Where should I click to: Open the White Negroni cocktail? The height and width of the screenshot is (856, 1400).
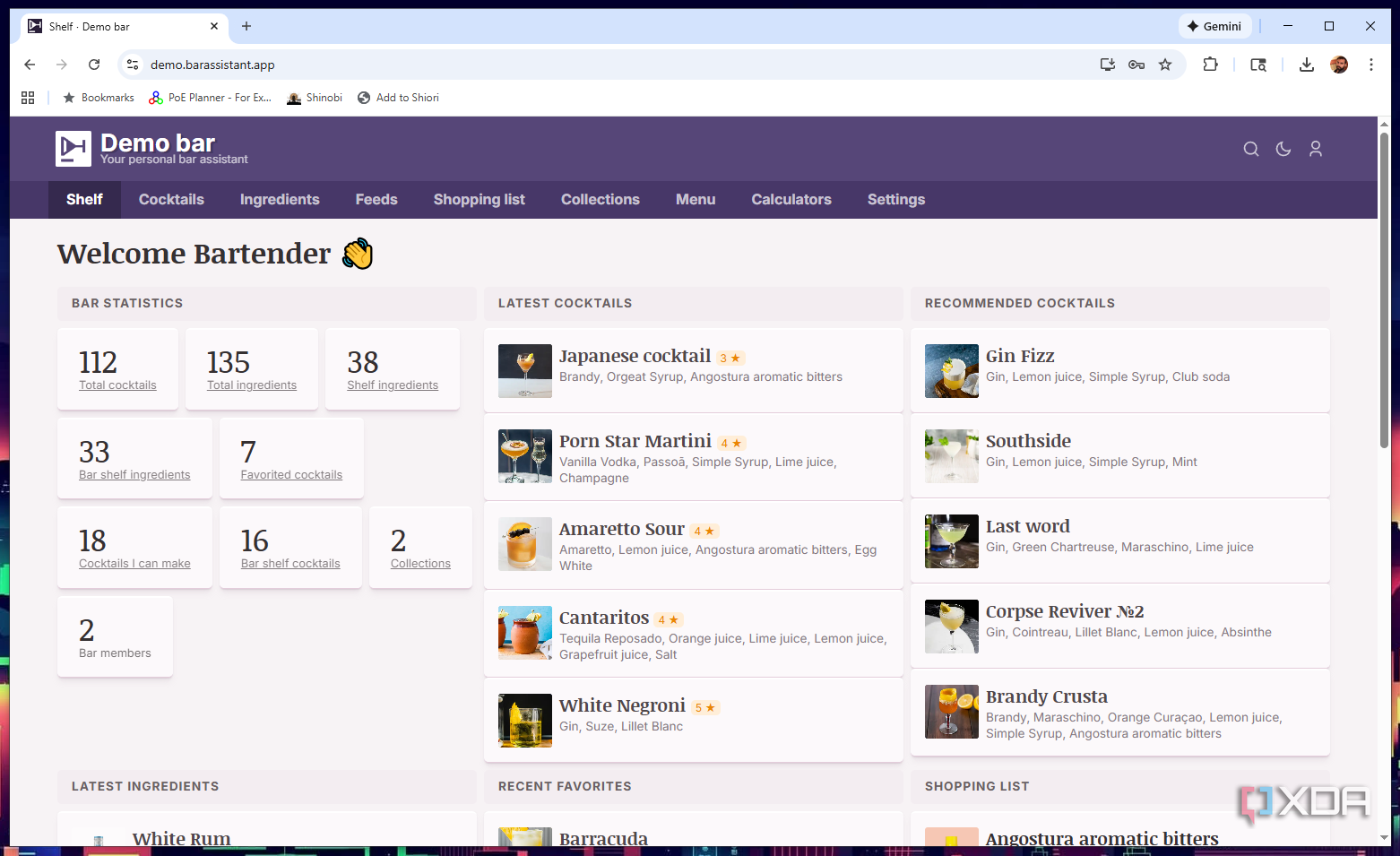click(x=622, y=705)
